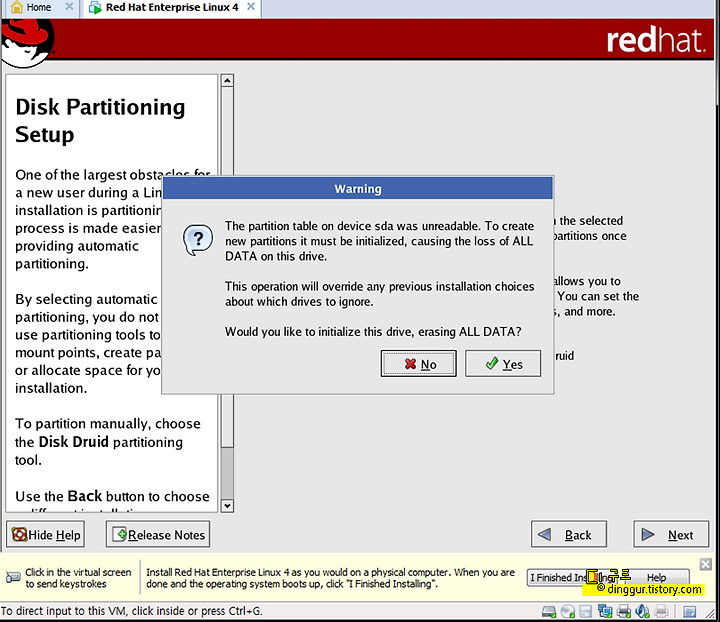Click the Help button in hint bar
720x622 pixels.
tap(657, 577)
